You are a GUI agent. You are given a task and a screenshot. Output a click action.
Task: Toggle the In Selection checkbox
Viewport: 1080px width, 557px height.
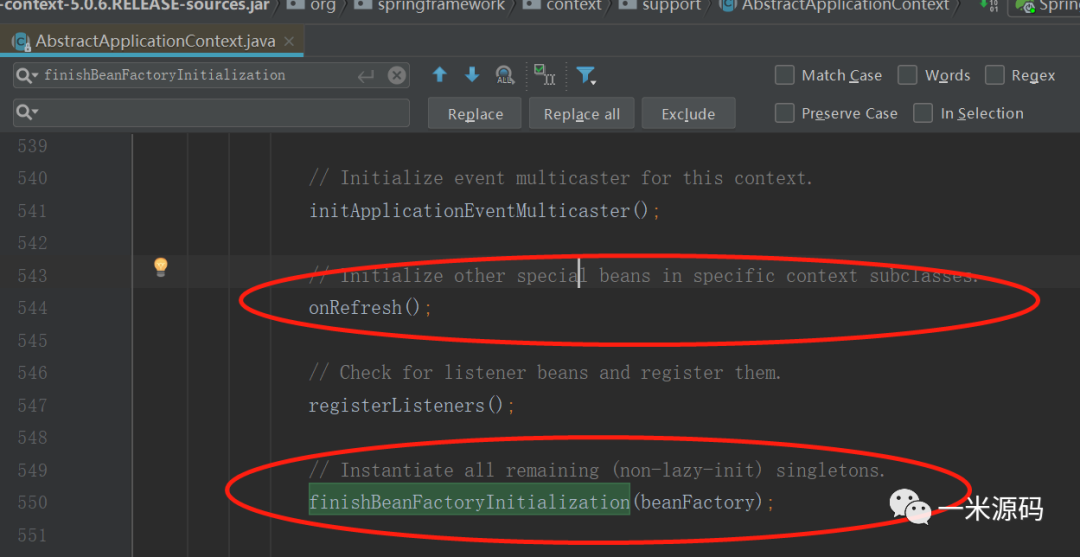(x=923, y=113)
